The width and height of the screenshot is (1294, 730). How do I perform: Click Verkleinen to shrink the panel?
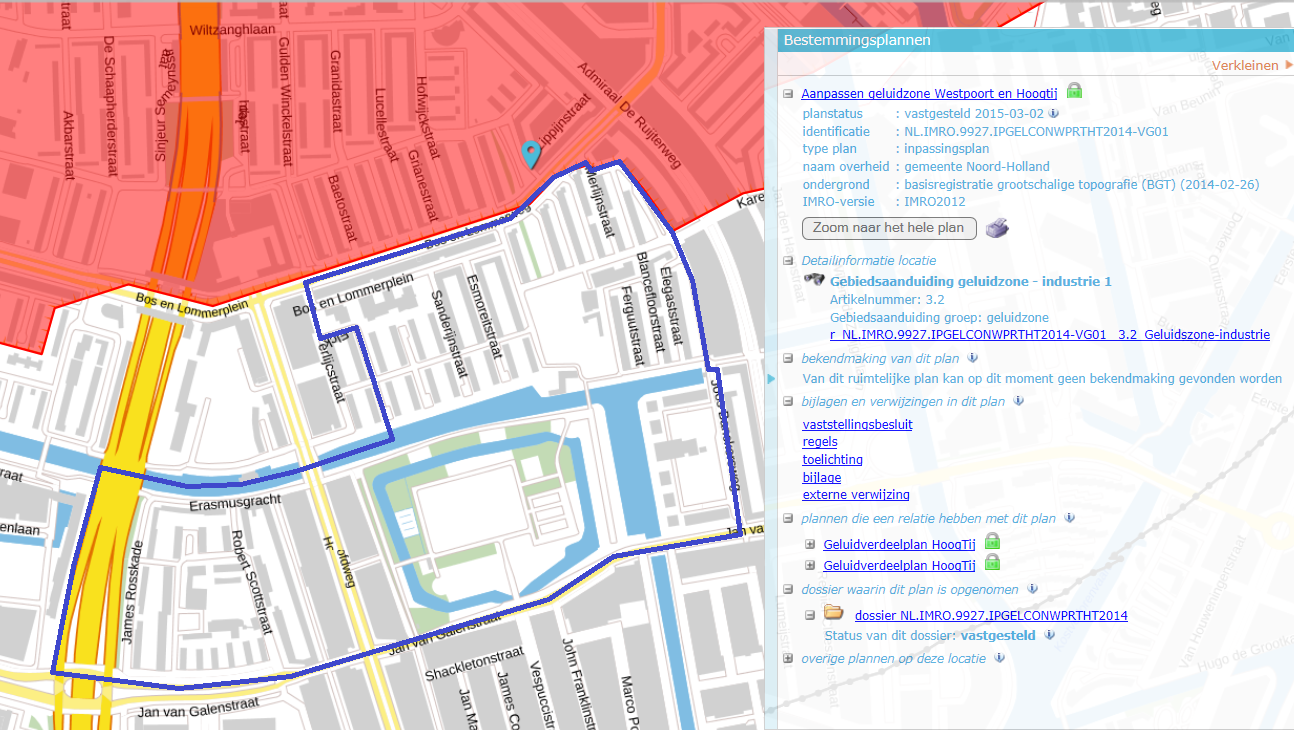pos(1245,65)
